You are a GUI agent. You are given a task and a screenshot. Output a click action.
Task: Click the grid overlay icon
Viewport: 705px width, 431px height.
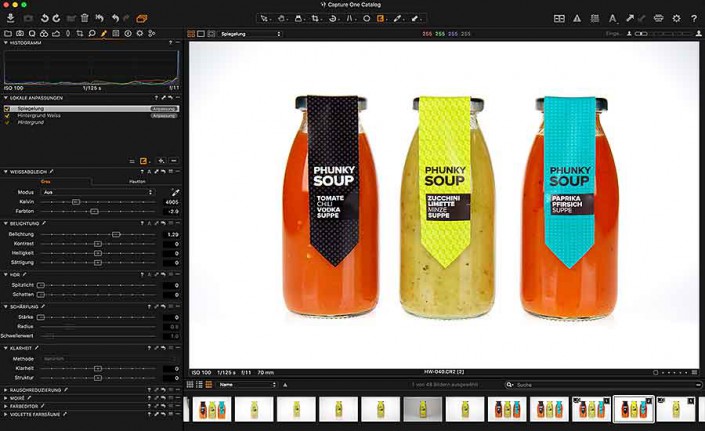(x=595, y=18)
